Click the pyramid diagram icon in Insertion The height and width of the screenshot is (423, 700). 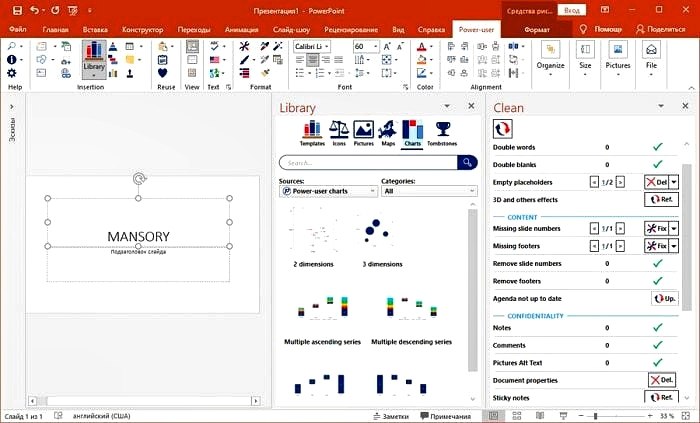(x=113, y=46)
